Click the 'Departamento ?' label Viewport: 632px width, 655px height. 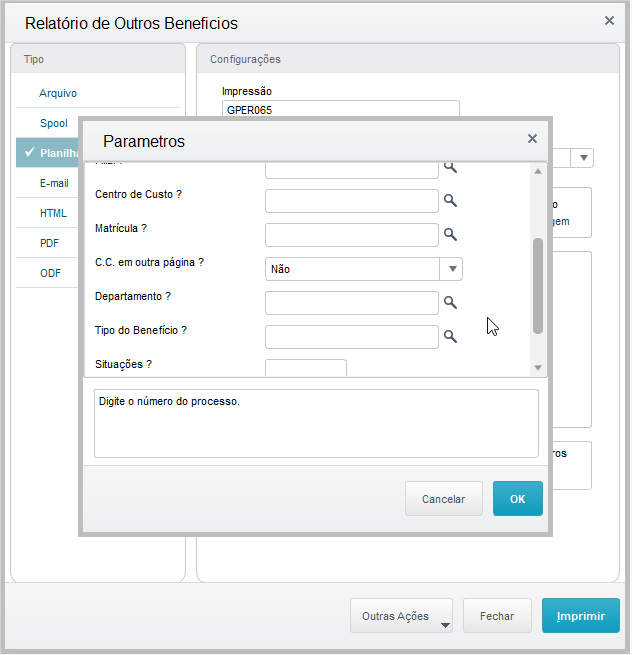133,296
